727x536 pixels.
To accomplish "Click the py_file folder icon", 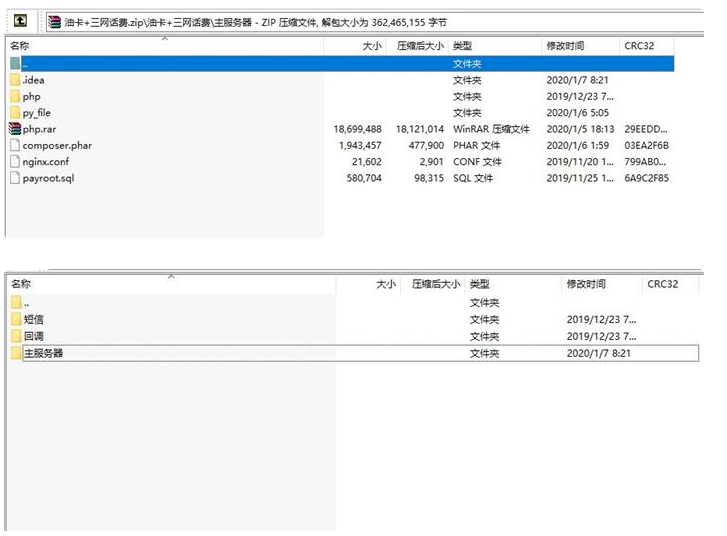I will [x=15, y=113].
